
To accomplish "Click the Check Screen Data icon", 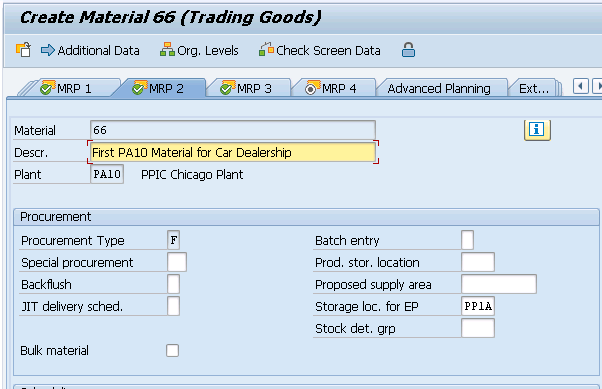I will click(x=266, y=50).
